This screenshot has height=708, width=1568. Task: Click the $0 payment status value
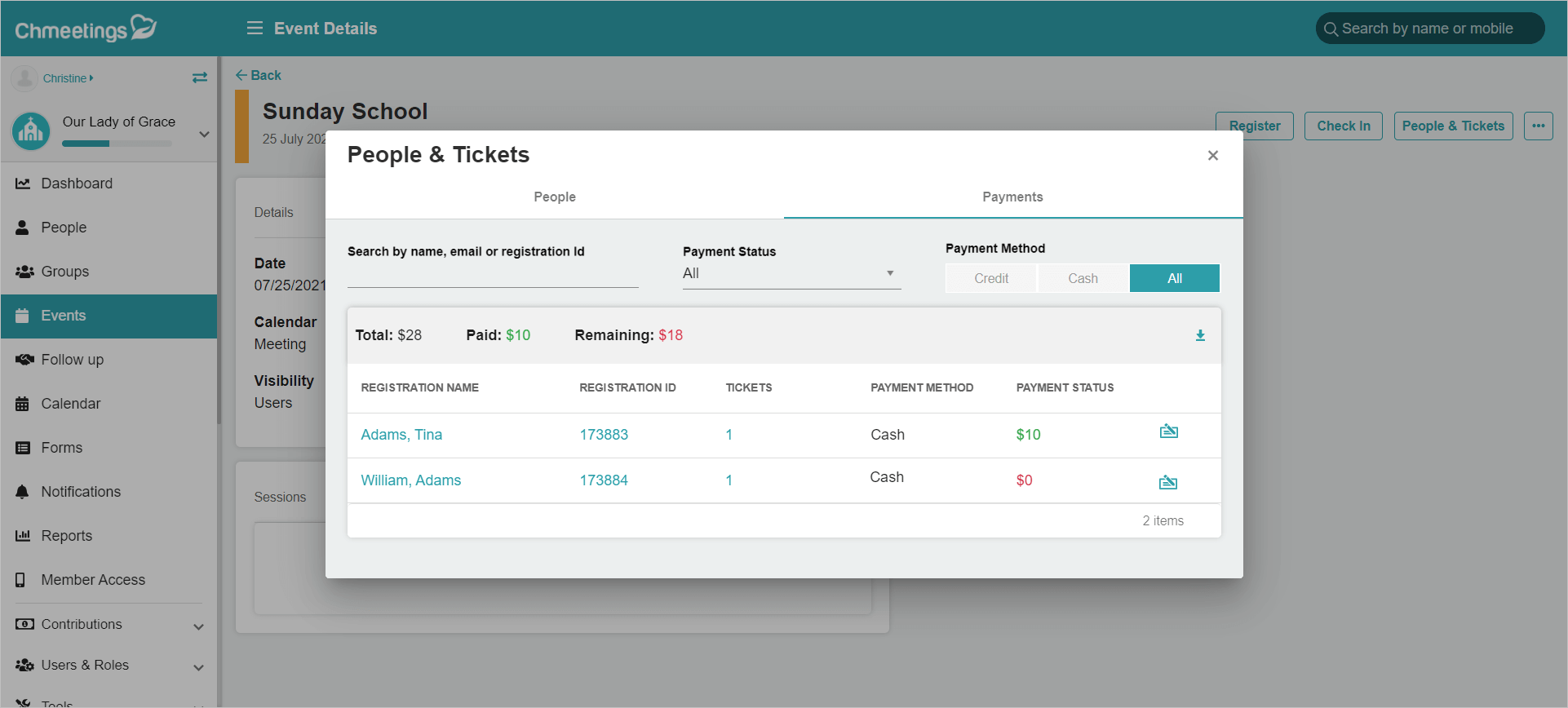[x=1024, y=480]
